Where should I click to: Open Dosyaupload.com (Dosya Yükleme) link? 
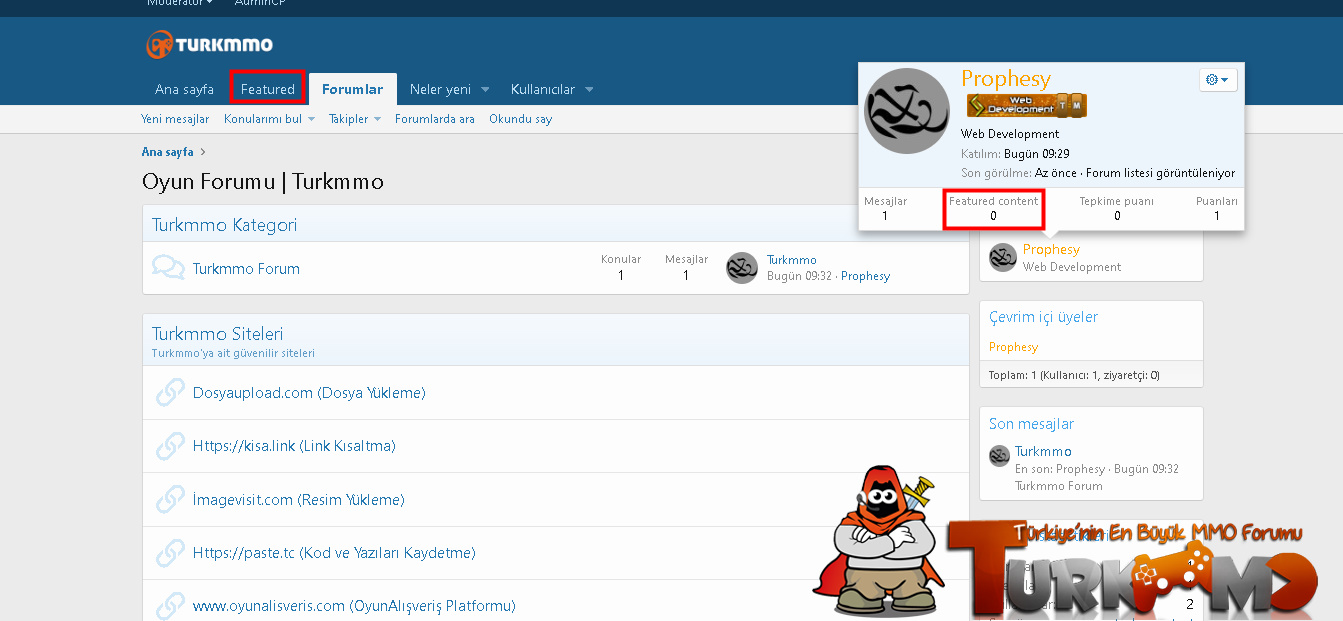tap(309, 393)
